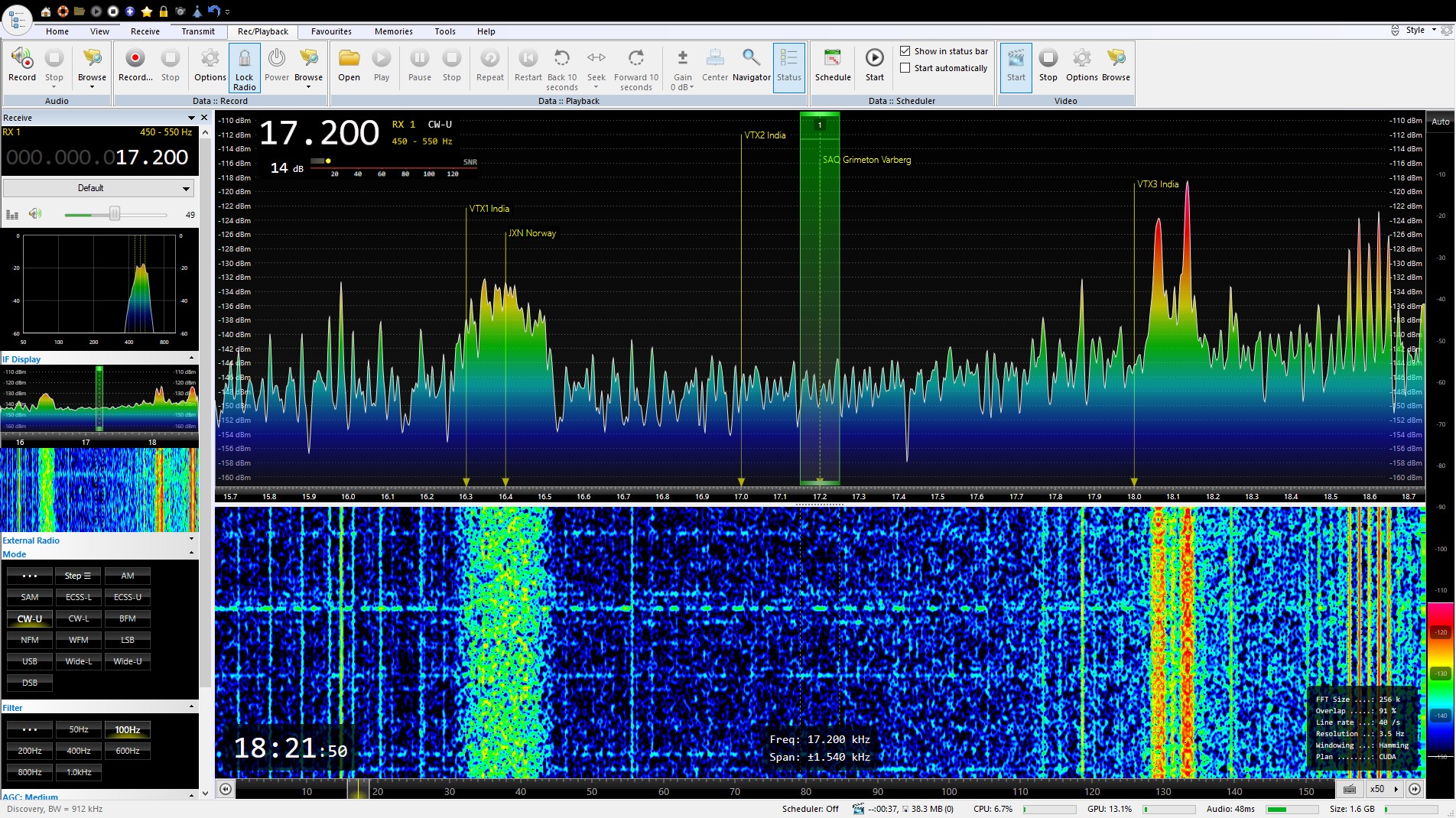
Task: Switch to the Favourites tab
Action: (x=331, y=31)
